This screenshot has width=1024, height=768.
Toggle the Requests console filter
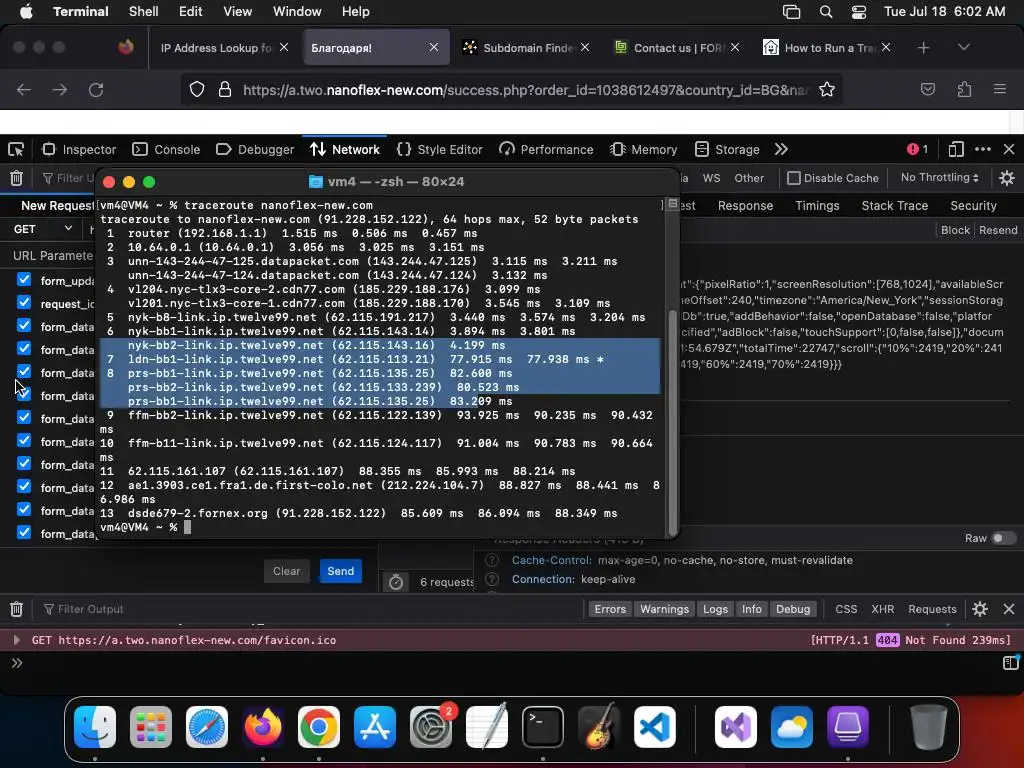click(932, 609)
